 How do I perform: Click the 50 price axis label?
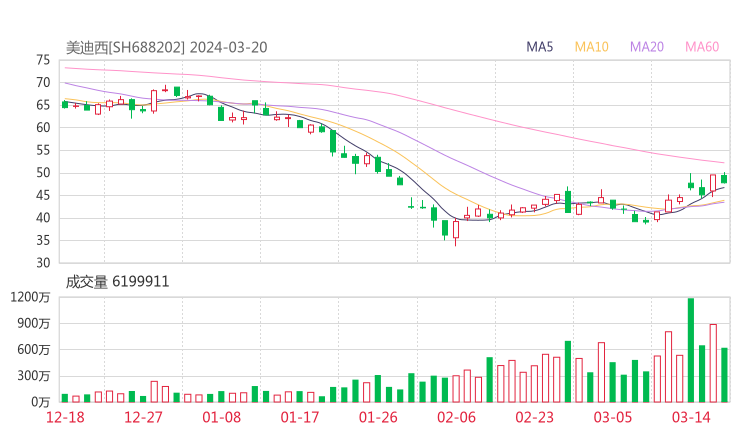tap(43, 173)
